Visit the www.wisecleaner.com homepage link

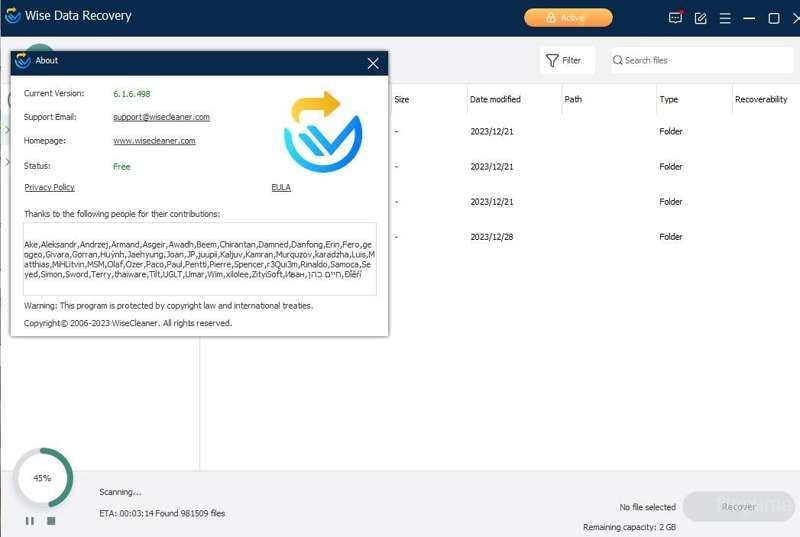click(x=154, y=141)
